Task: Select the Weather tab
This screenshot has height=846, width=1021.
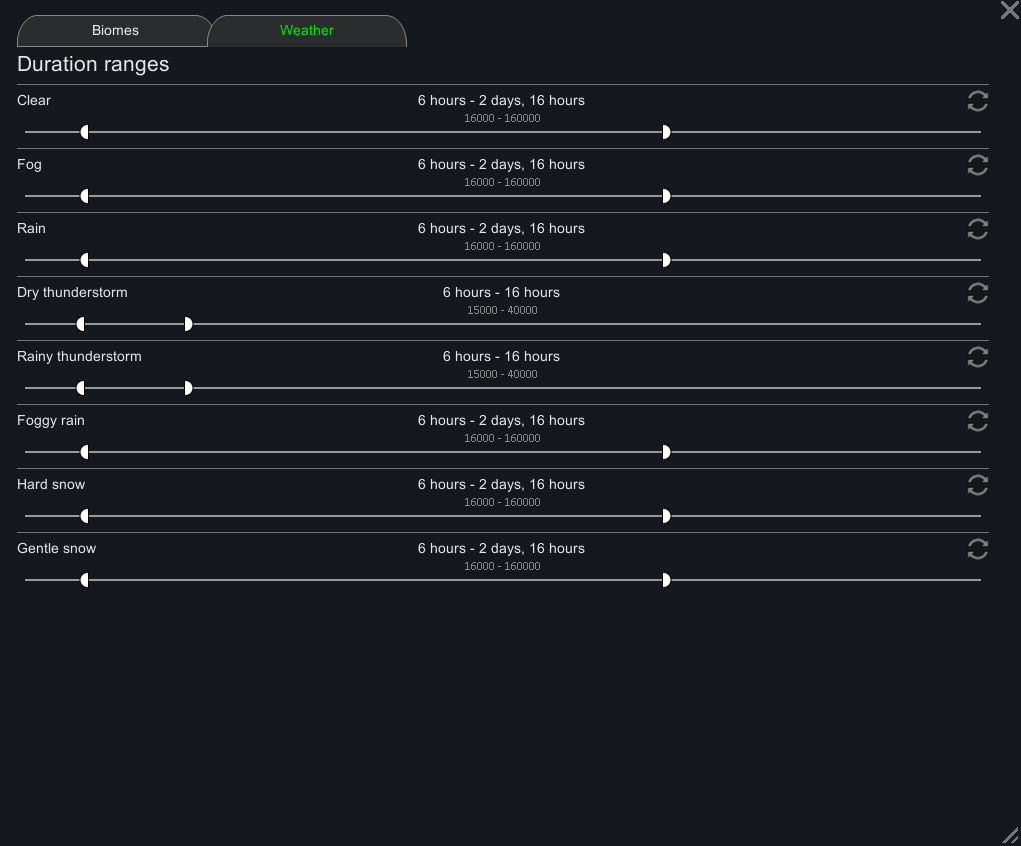Action: coord(307,31)
